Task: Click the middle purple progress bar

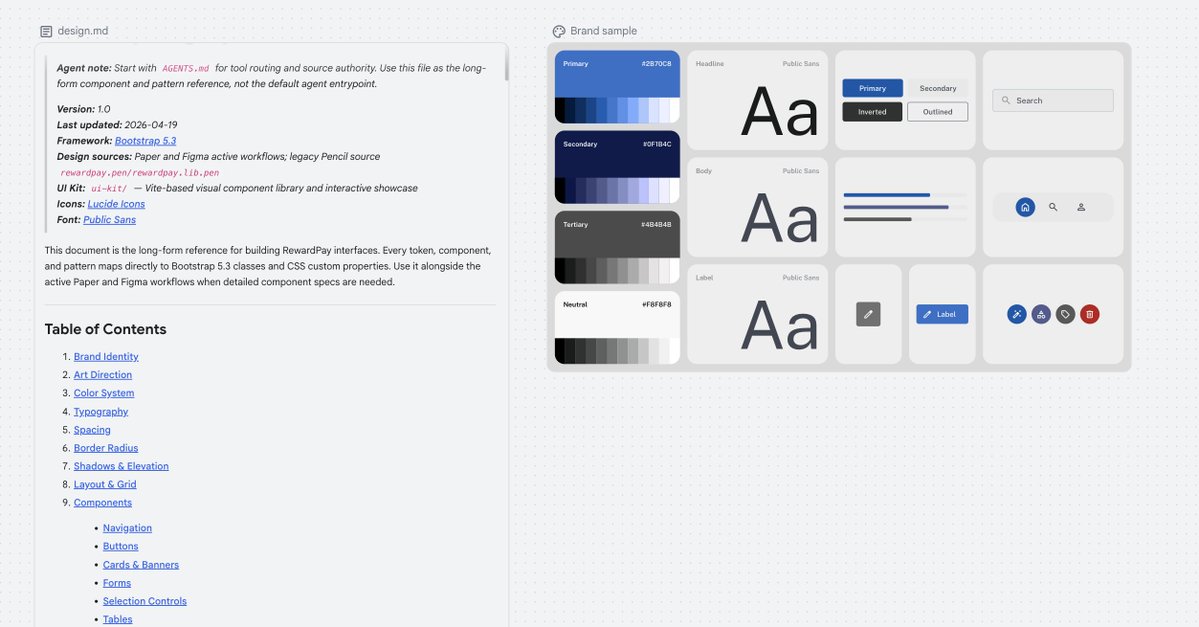Action: pyautogui.click(x=905, y=207)
